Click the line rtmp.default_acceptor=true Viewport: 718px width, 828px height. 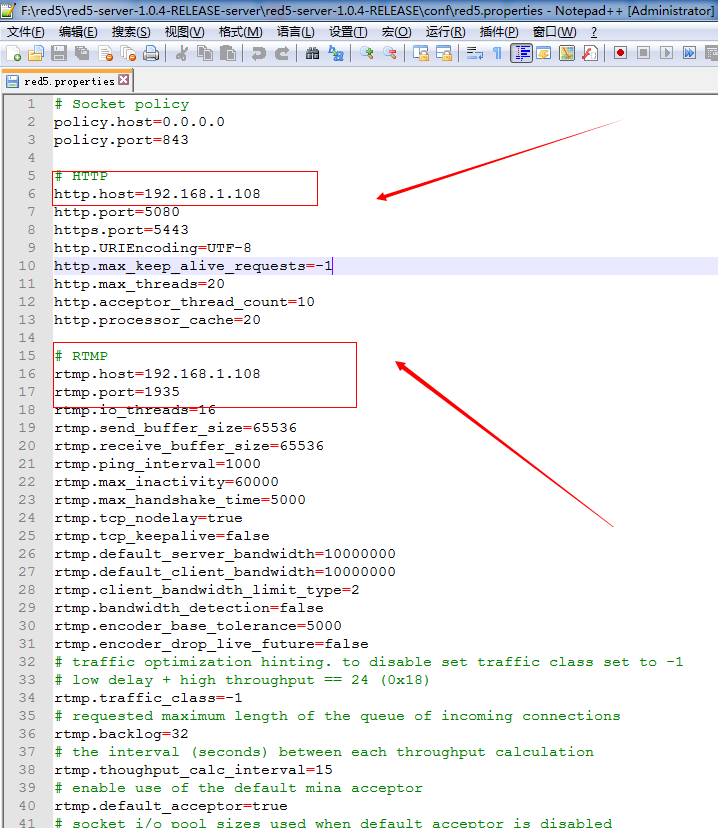[x=171, y=806]
